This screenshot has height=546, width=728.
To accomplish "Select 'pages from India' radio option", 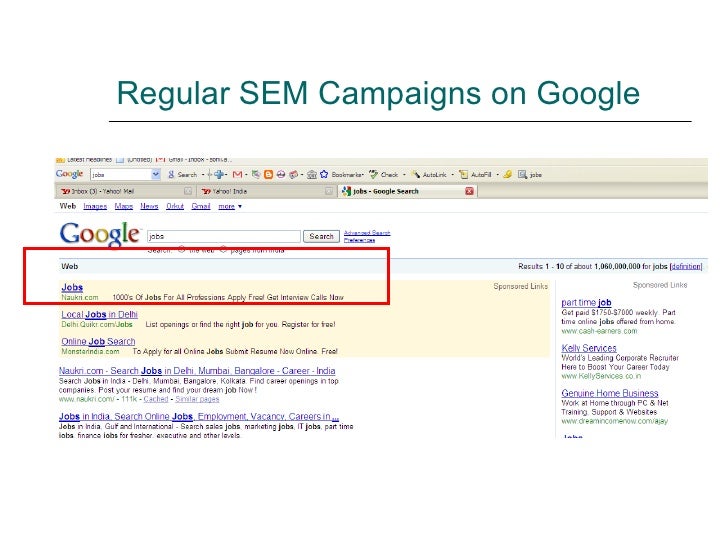I will click(x=223, y=249).
